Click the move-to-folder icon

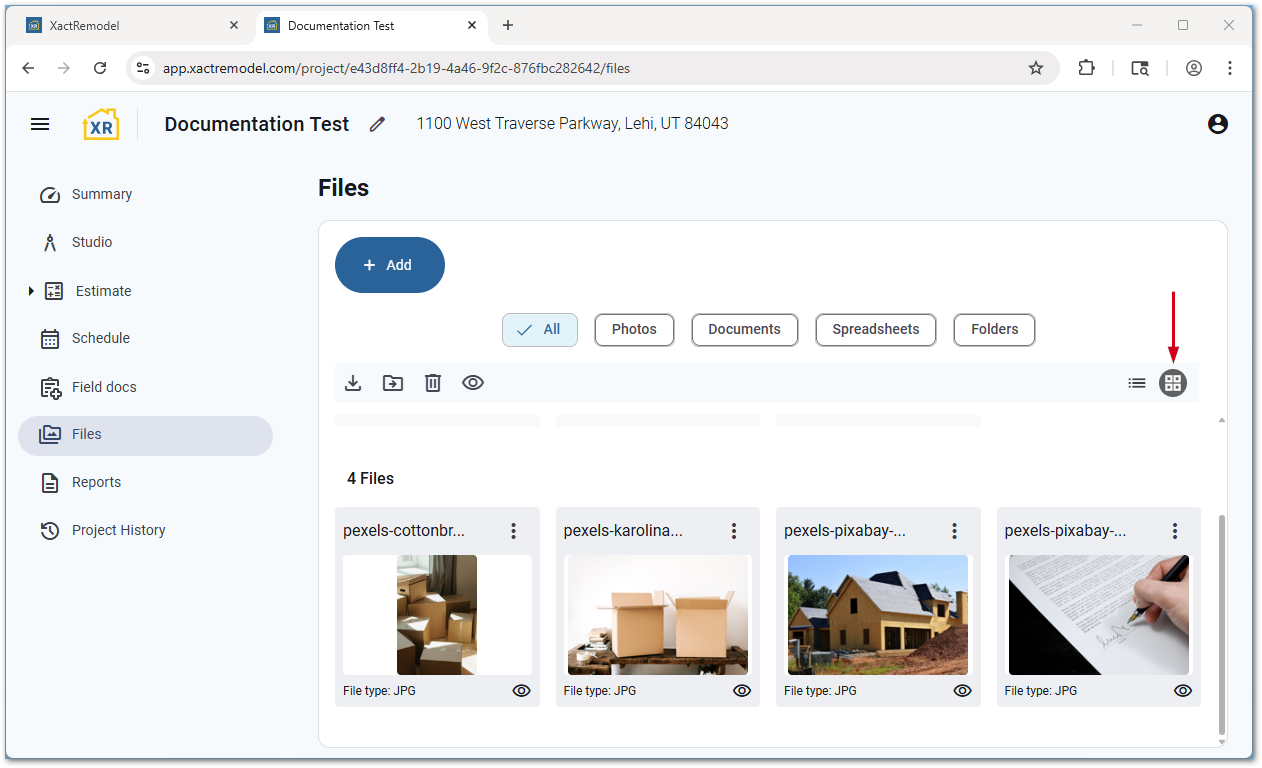coord(393,383)
